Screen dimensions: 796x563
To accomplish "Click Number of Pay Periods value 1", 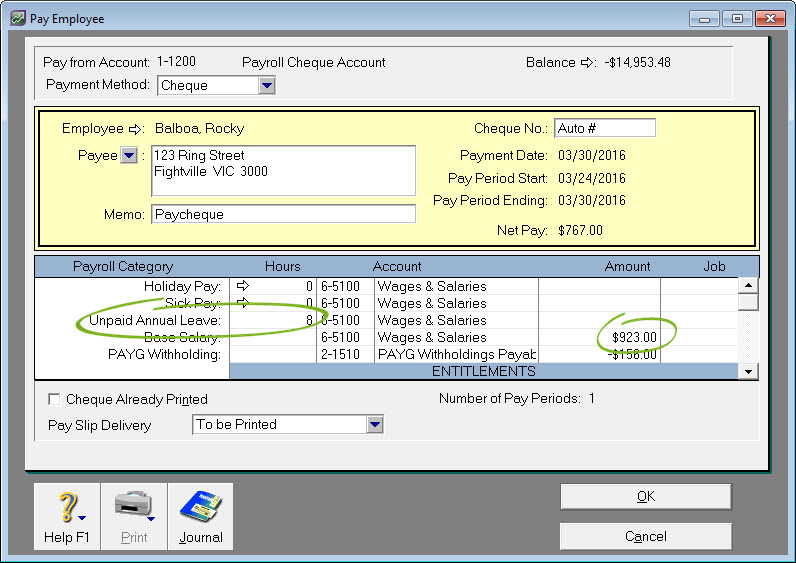I will click(591, 398).
